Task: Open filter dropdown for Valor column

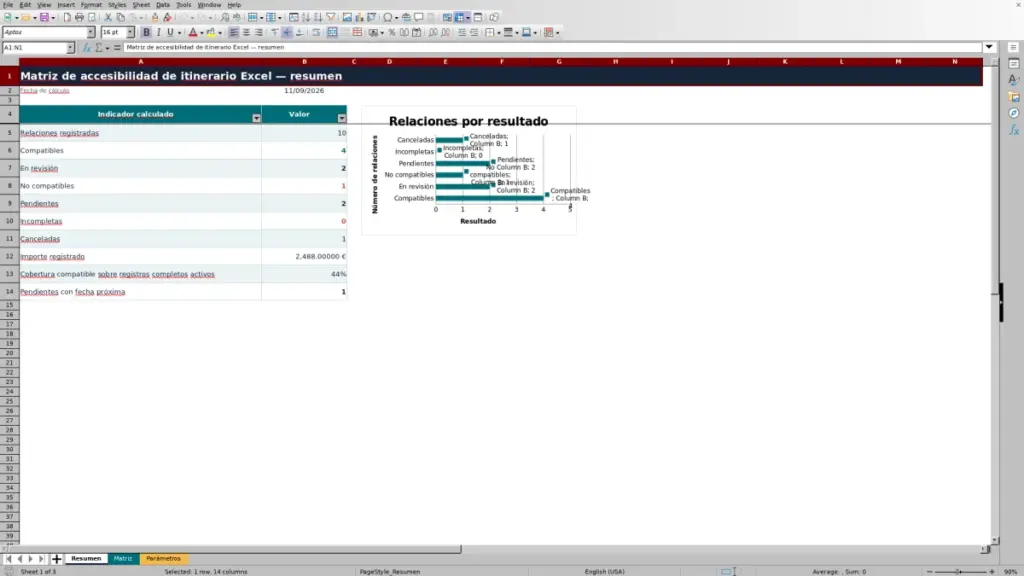Action: pyautogui.click(x=342, y=118)
